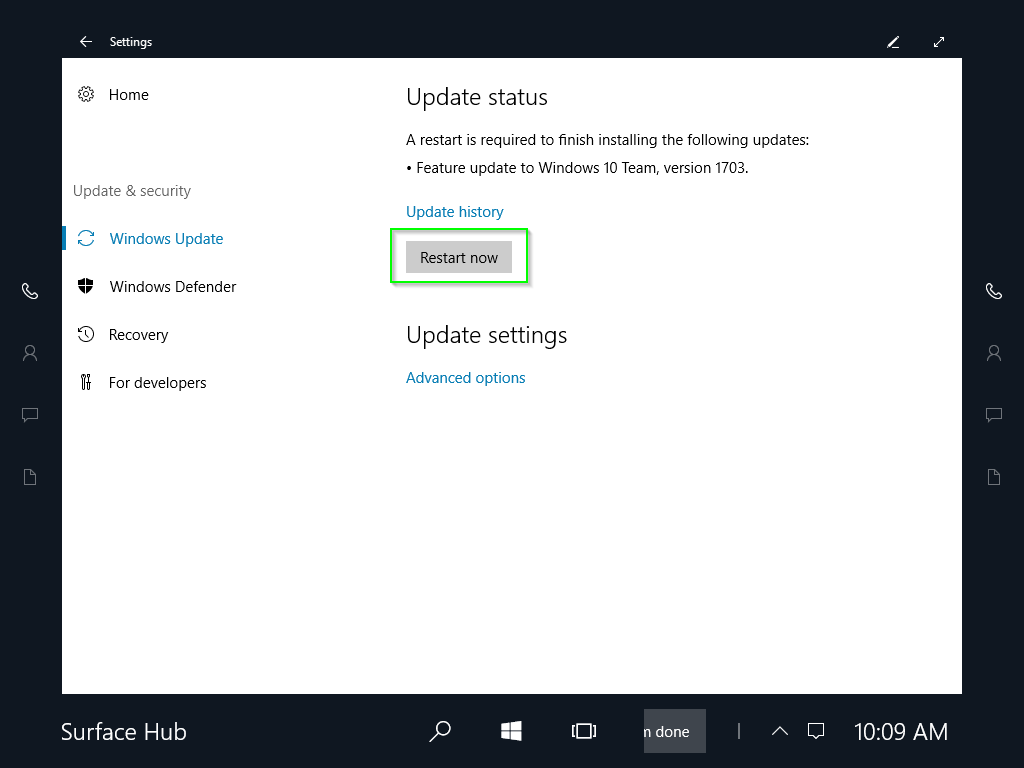This screenshot has width=1024, height=768.
Task: Click the Restart now button
Action: coord(459,257)
